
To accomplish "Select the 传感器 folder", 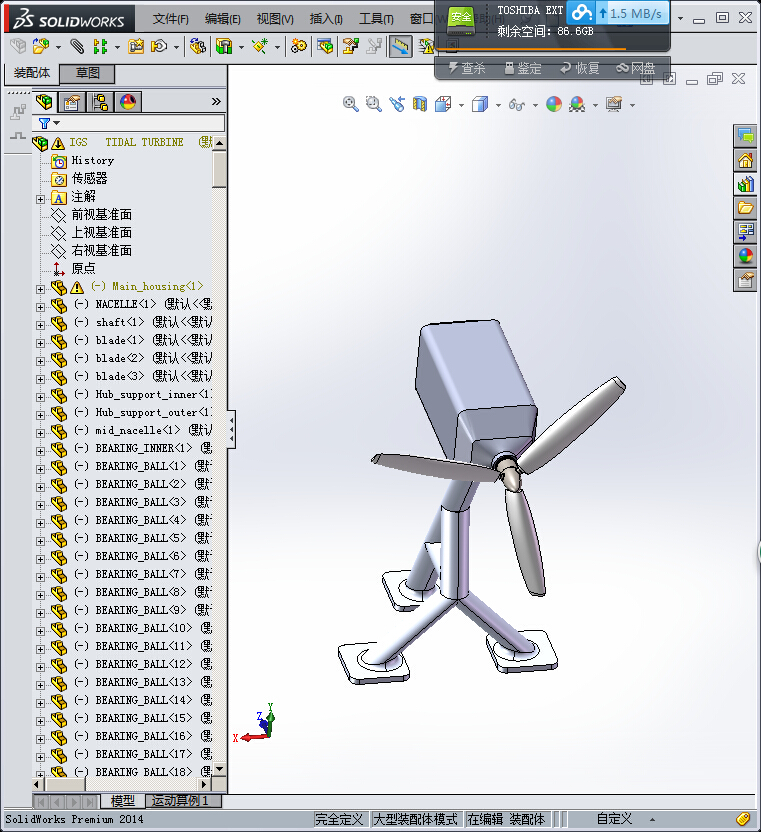I will click(89, 178).
